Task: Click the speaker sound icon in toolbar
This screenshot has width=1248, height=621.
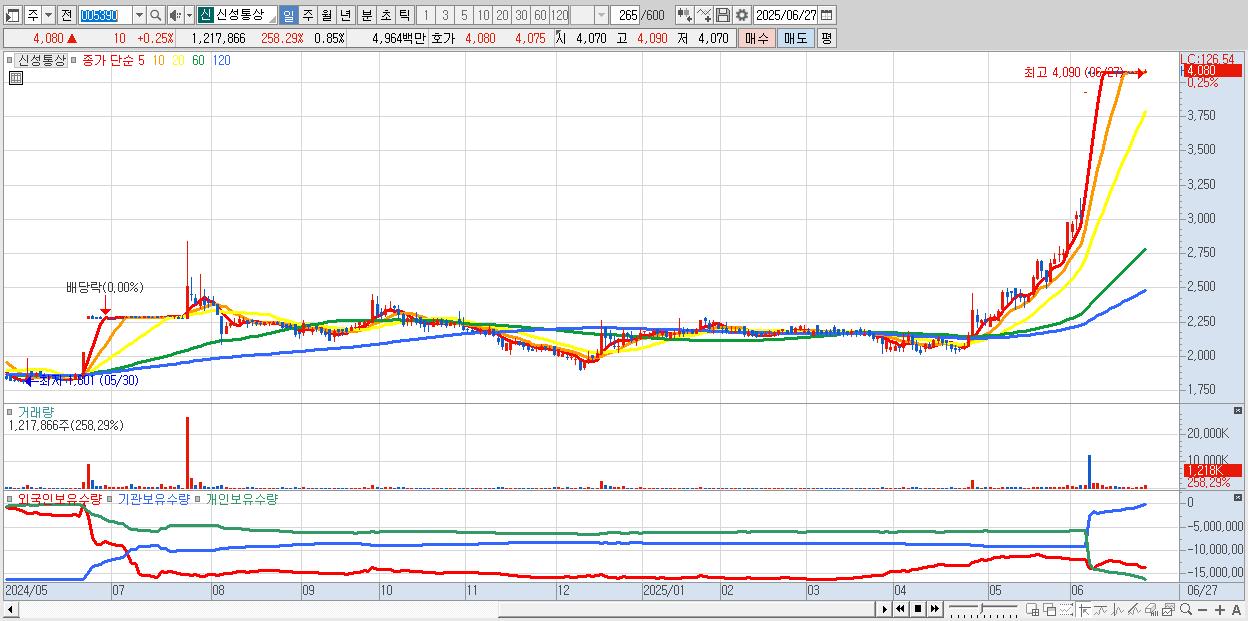Action: [175, 15]
